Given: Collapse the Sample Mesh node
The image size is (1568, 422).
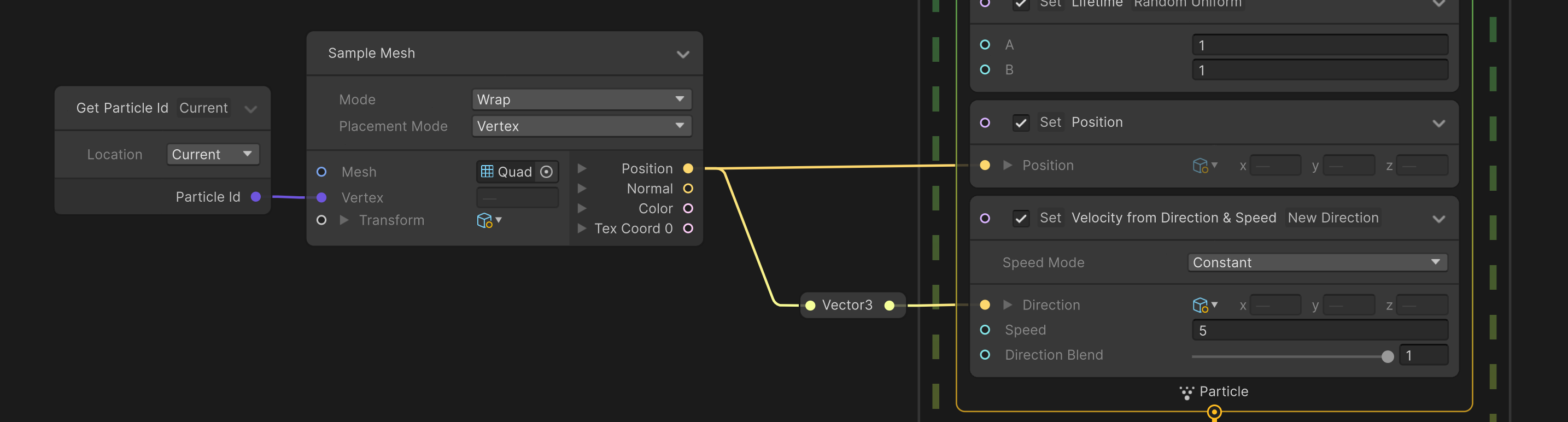Looking at the screenshot, I should 683,54.
